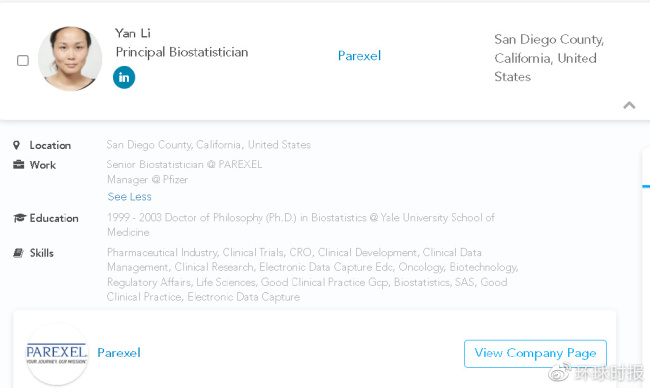Click the Skills book icon
Screen dimensions: 650x388
[x=18, y=253]
